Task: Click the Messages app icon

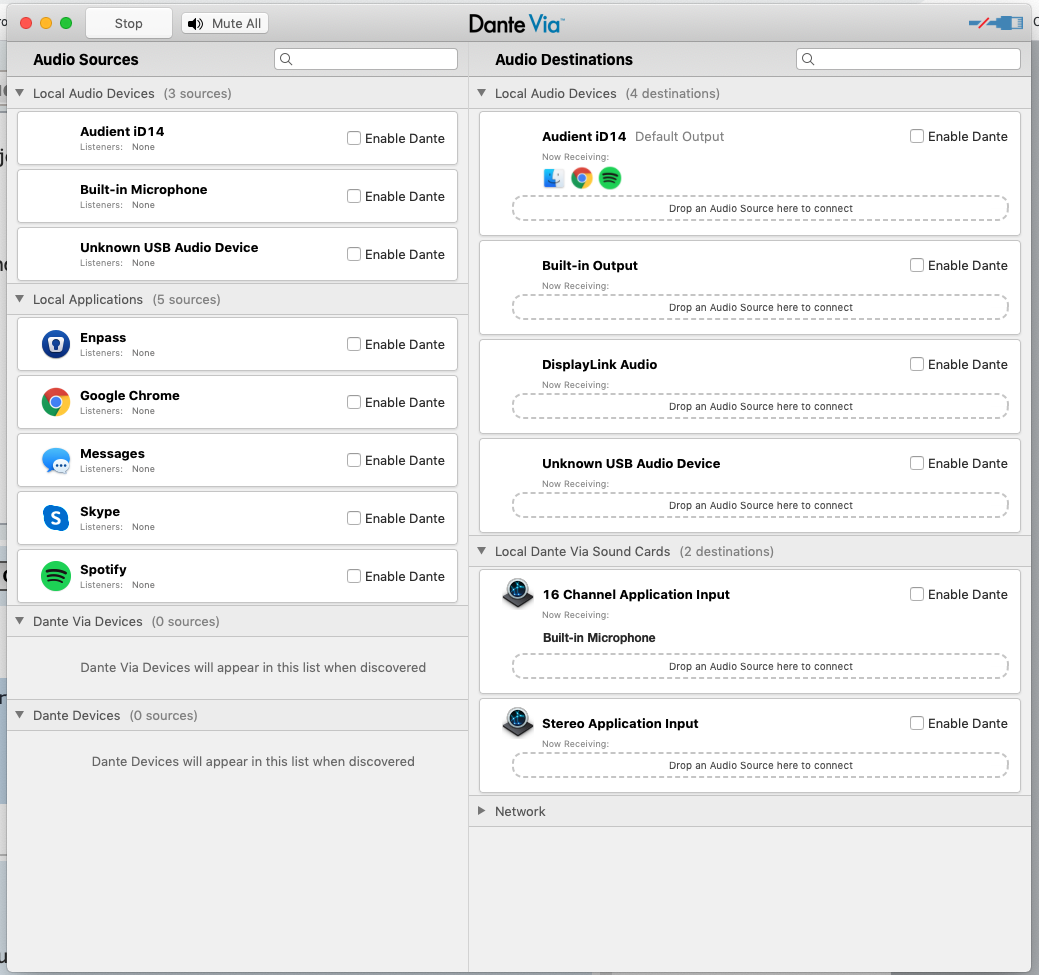Action: 56,461
